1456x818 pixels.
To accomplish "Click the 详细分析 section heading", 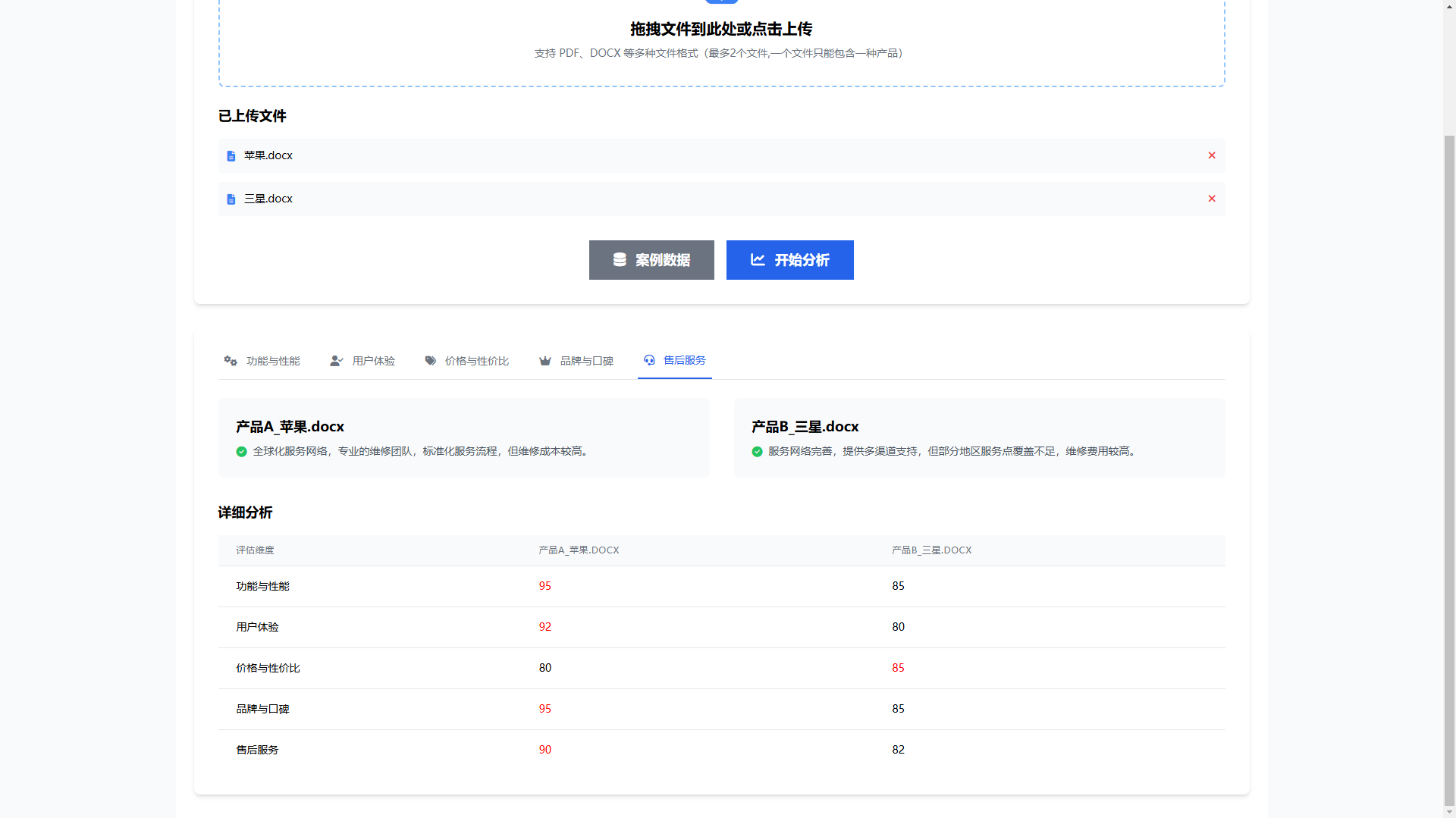I will 245,512.
